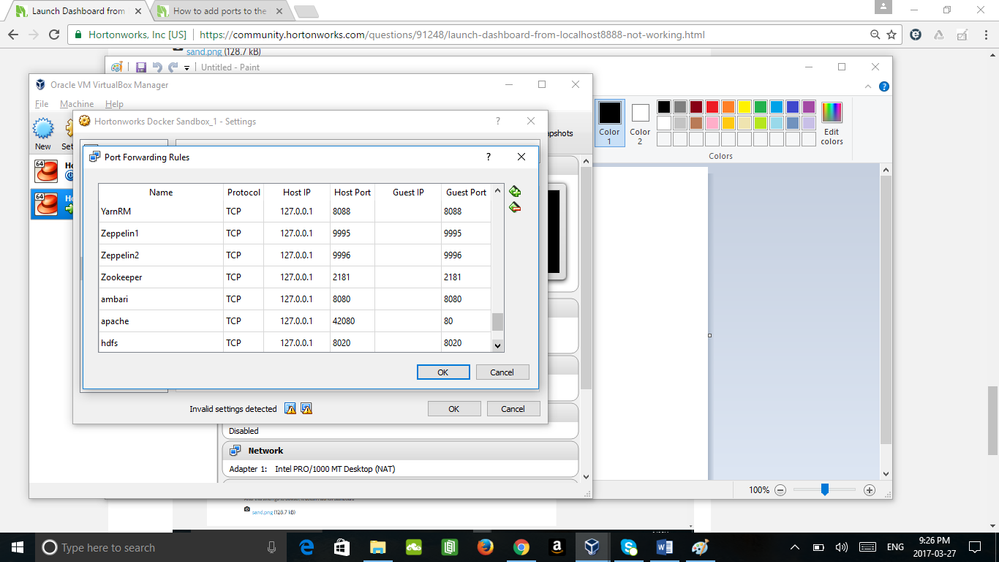The width and height of the screenshot is (999, 562).
Task: Open Paint help question mark icon
Action: [884, 87]
